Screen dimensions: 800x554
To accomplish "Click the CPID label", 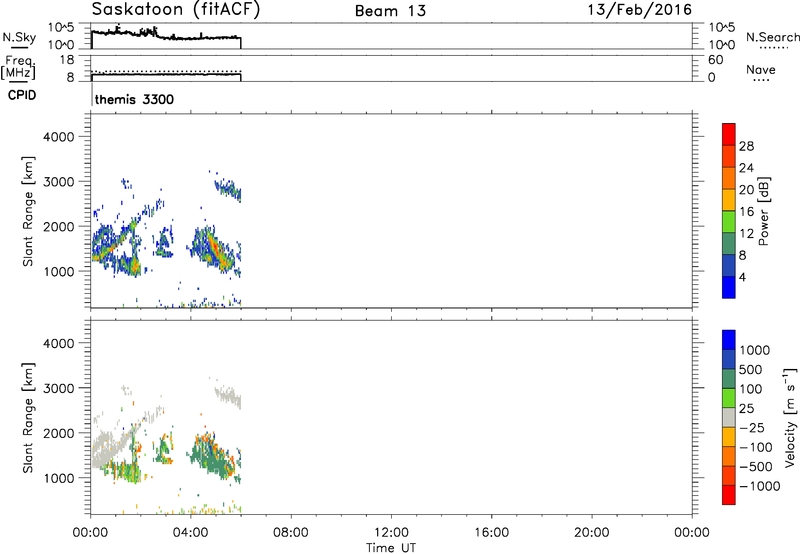I will (x=22, y=95).
